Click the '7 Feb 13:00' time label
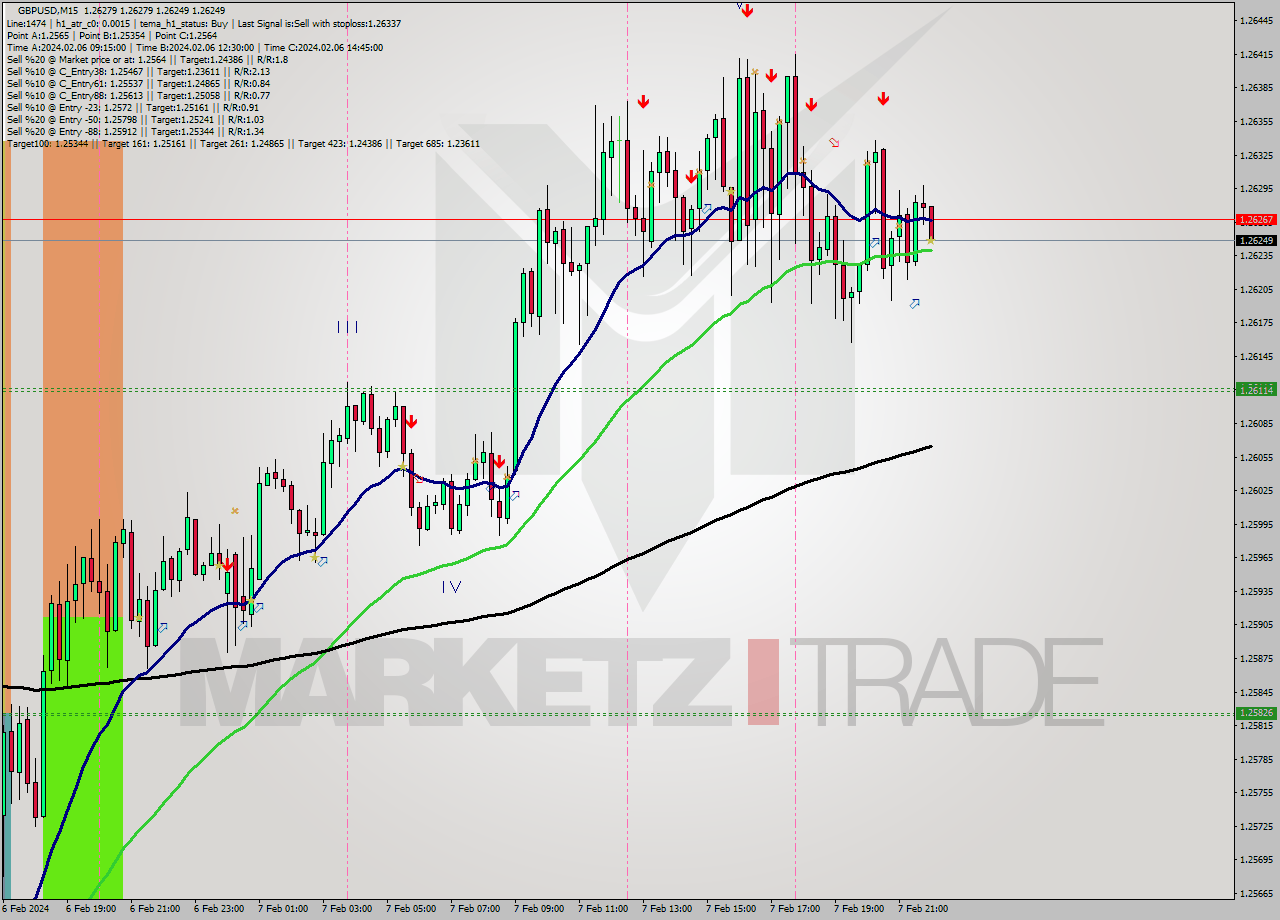The height and width of the screenshot is (920, 1280). (x=667, y=909)
